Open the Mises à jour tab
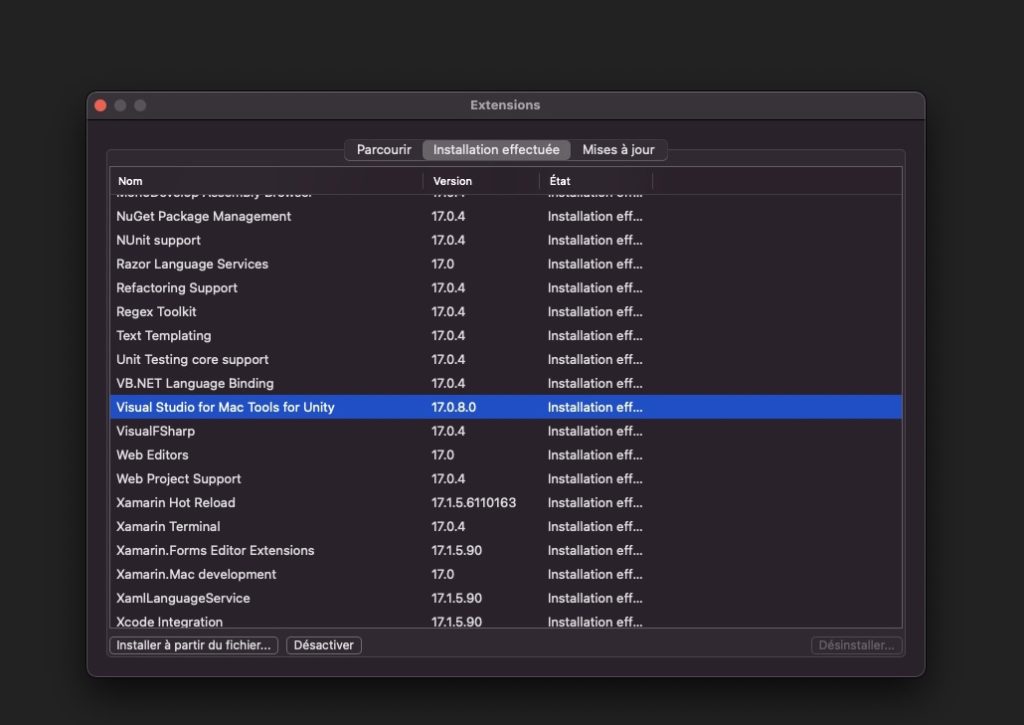The image size is (1024, 725). point(618,150)
